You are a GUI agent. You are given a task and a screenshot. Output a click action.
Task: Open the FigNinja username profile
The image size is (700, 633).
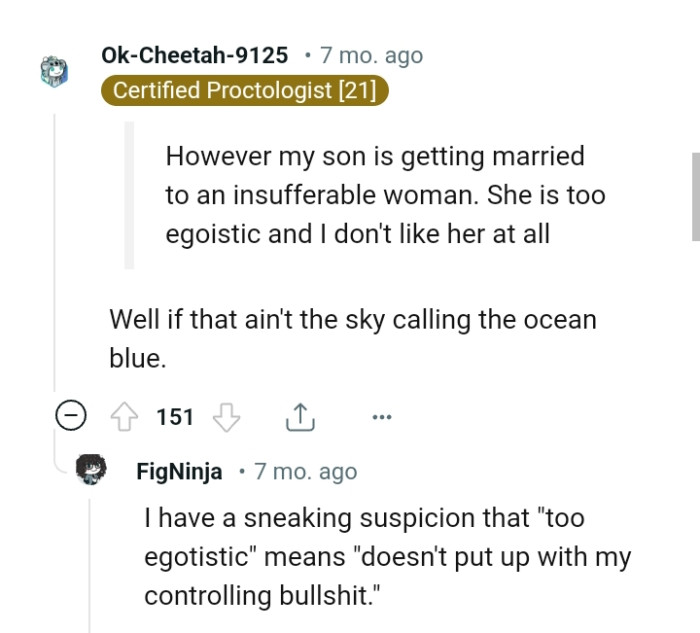(x=179, y=472)
